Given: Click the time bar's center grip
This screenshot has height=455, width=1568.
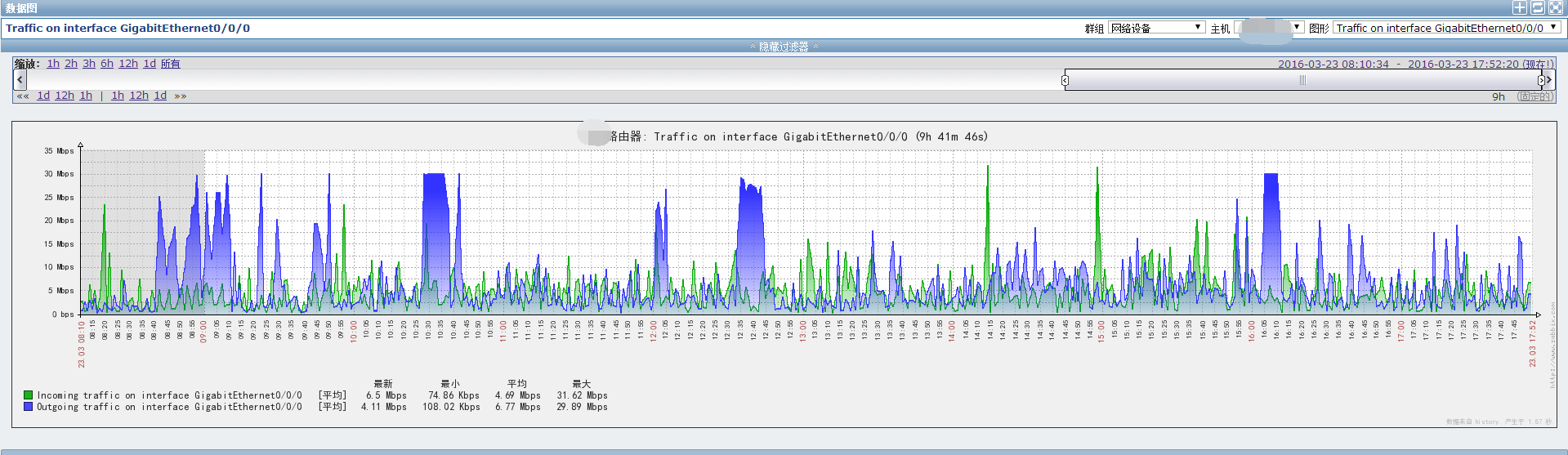Looking at the screenshot, I should point(1302,80).
